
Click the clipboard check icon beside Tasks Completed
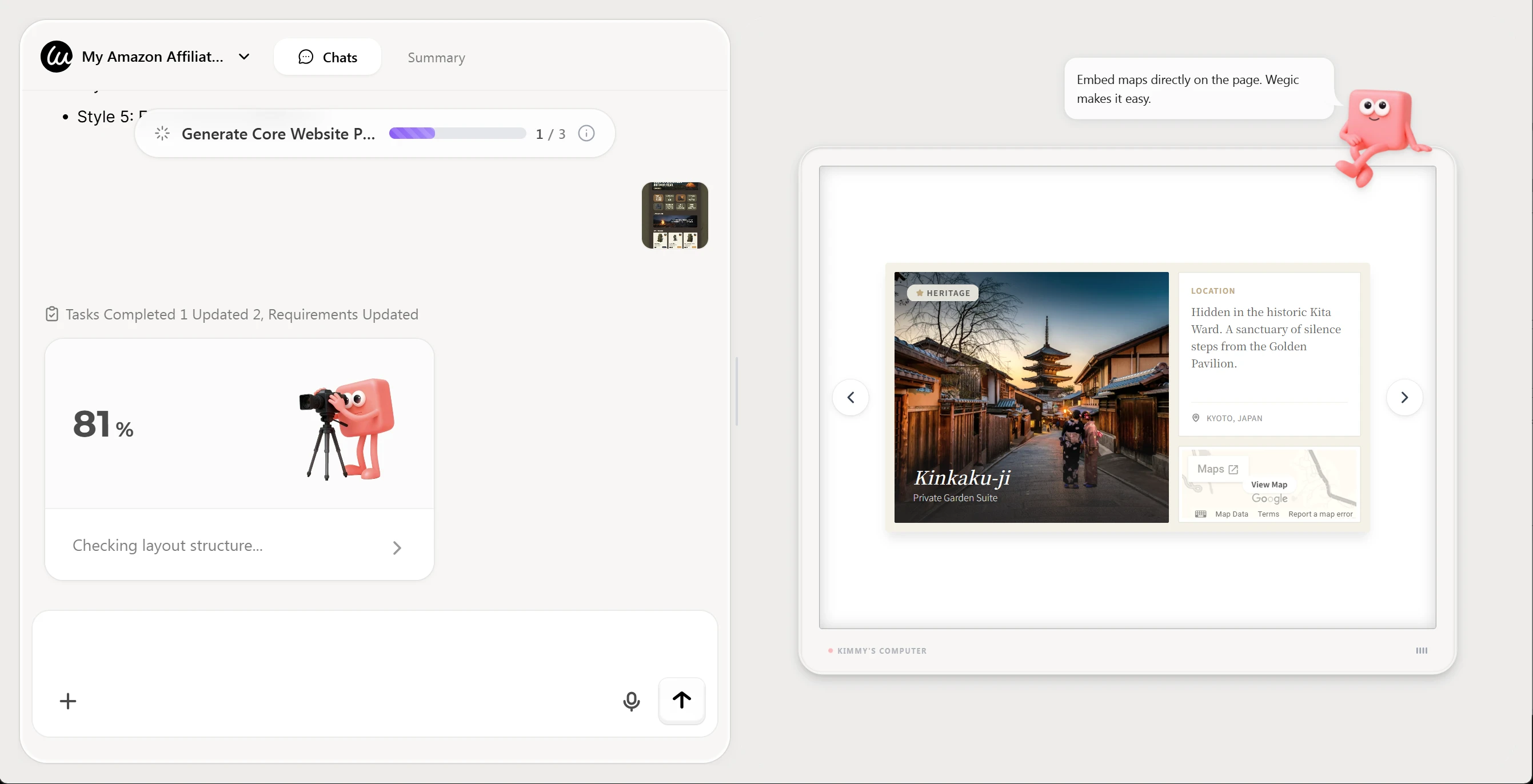tap(52, 314)
